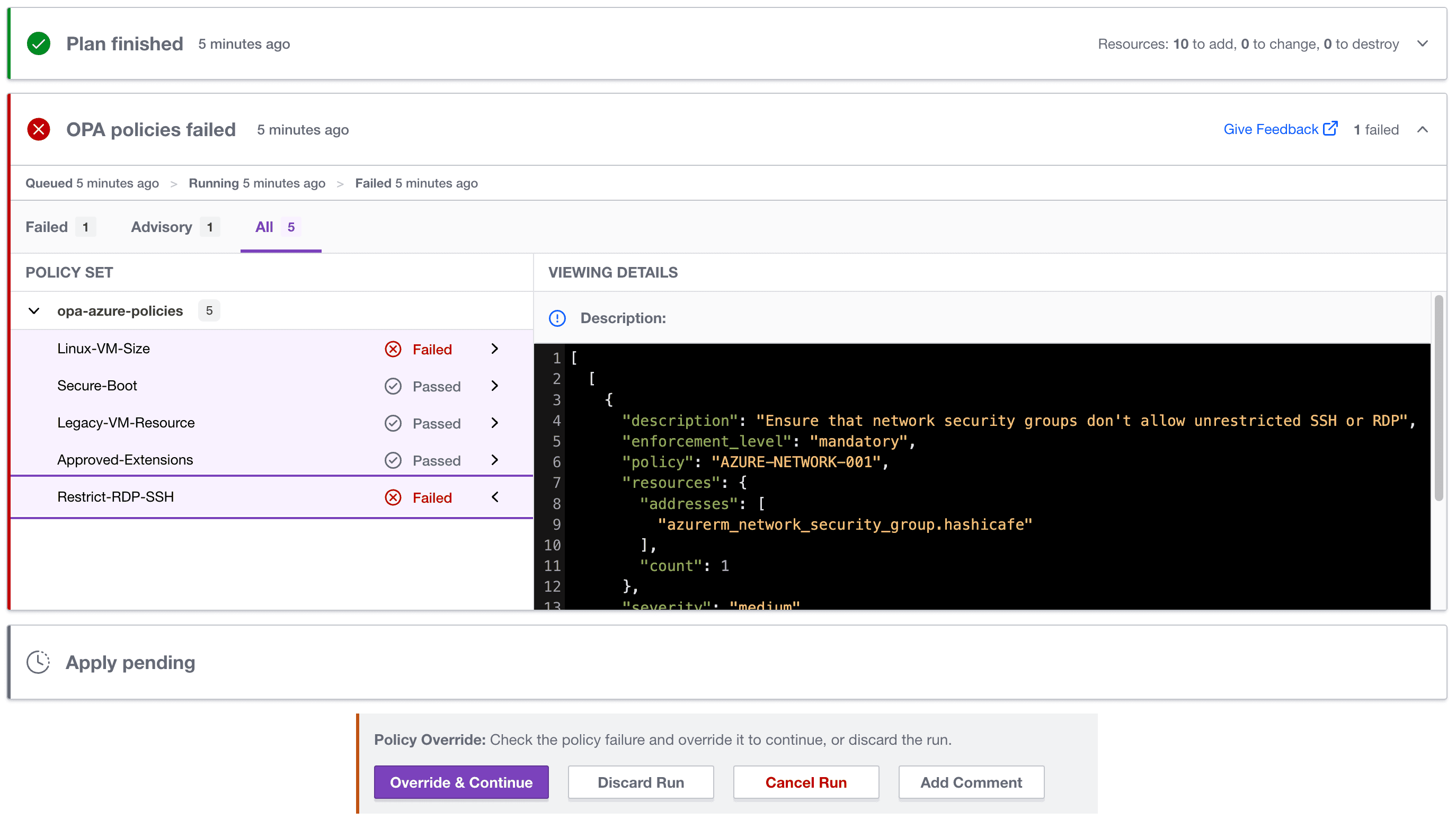Click the Discard Run button

641,782
